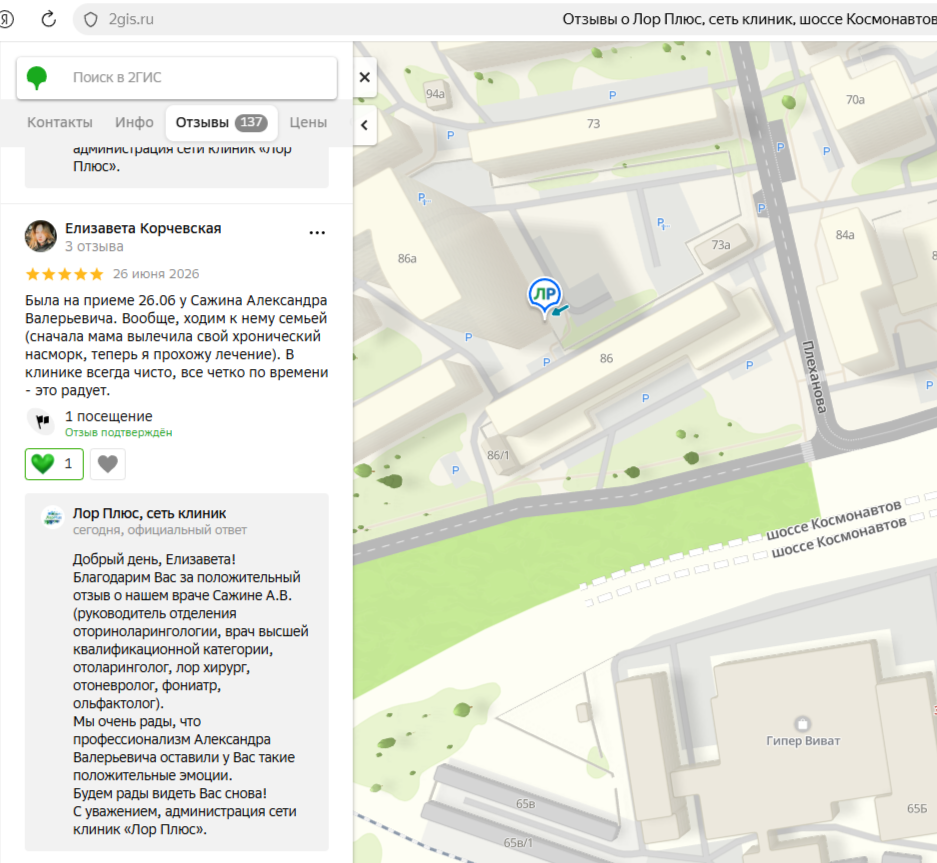Click the 2gis.ru address bar
Screen dimensions: 937x863
click(x=131, y=20)
